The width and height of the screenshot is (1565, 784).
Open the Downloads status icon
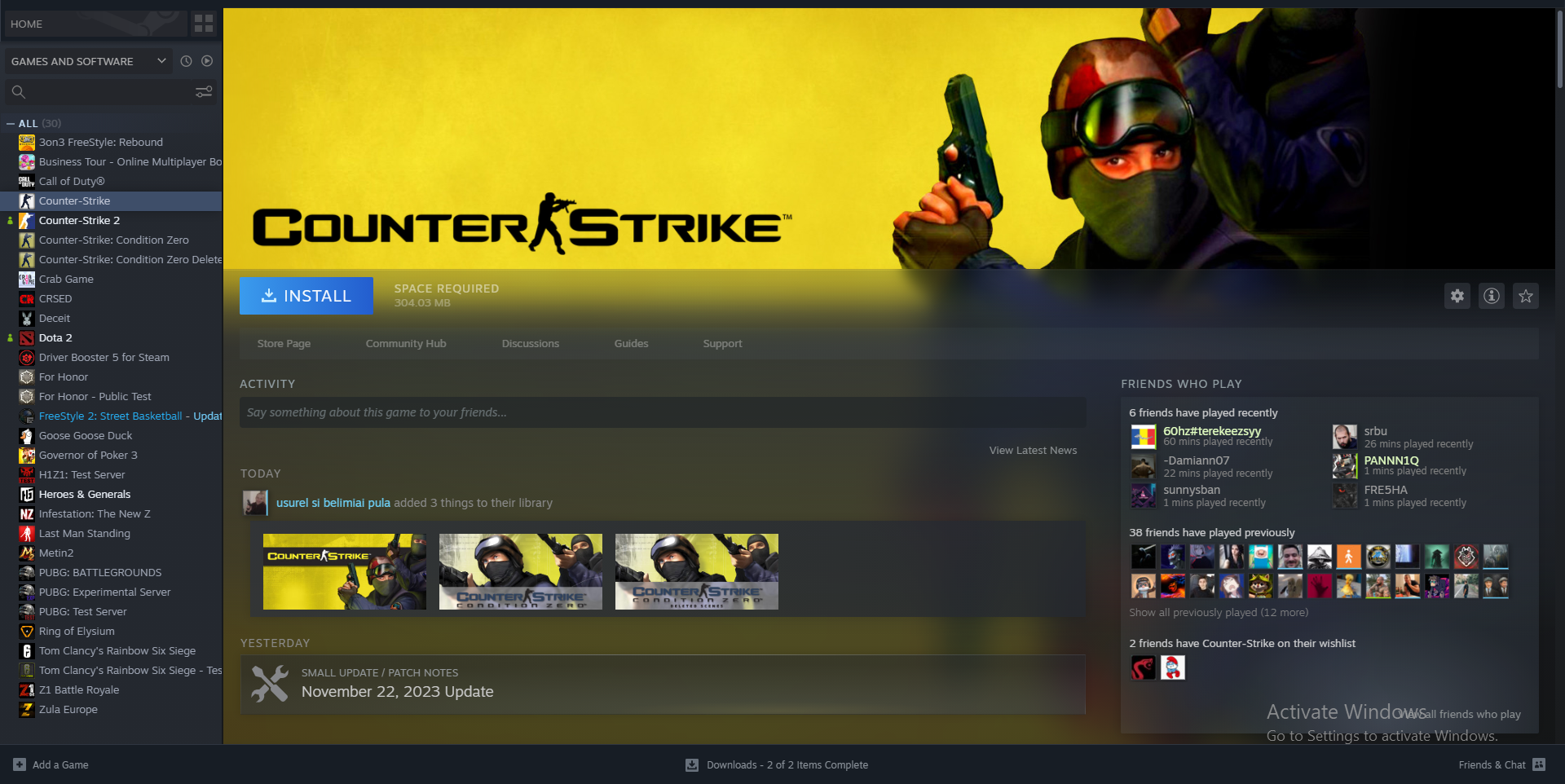click(692, 764)
